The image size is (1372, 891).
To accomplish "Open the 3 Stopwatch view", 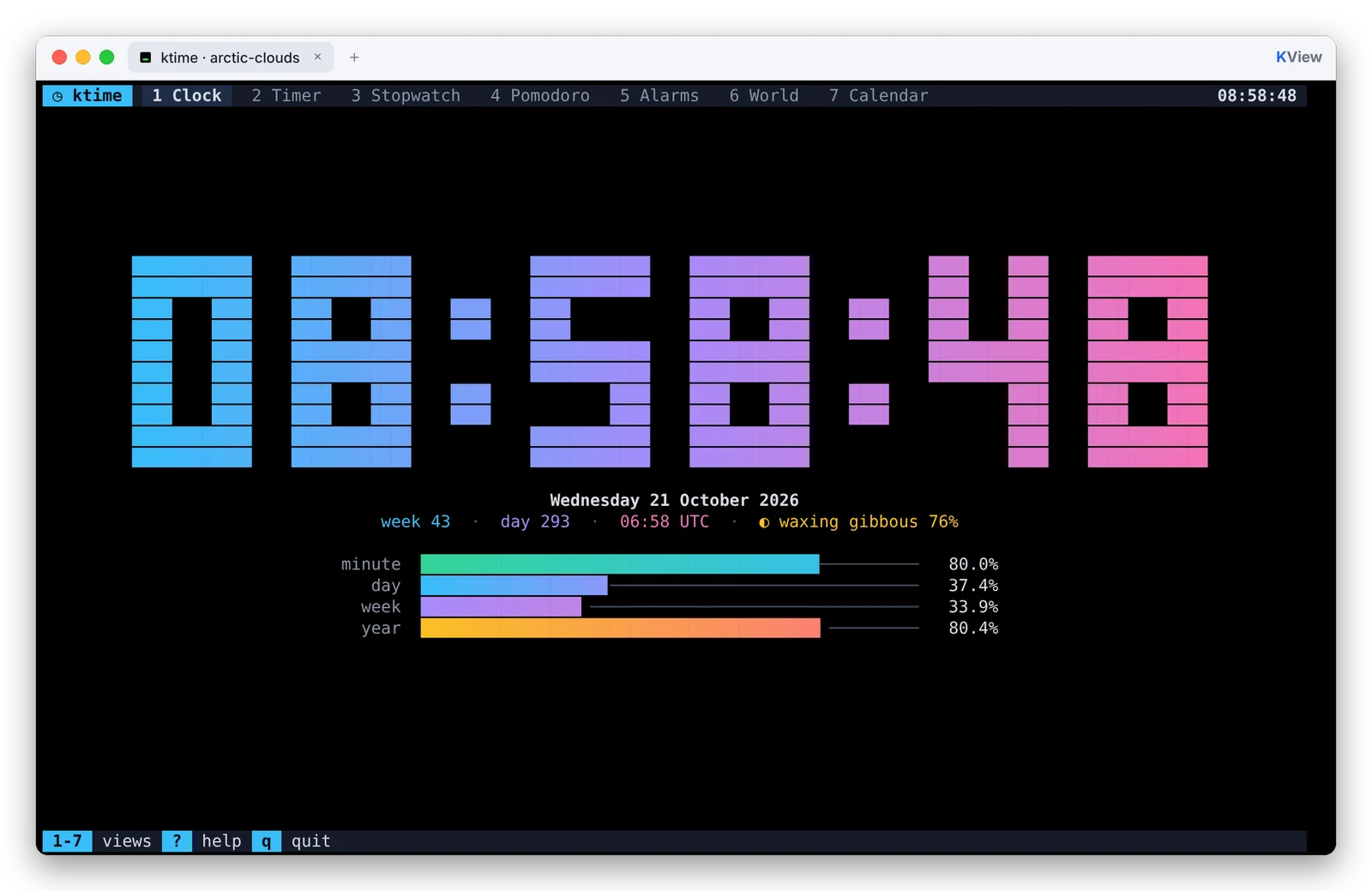I will coord(406,95).
